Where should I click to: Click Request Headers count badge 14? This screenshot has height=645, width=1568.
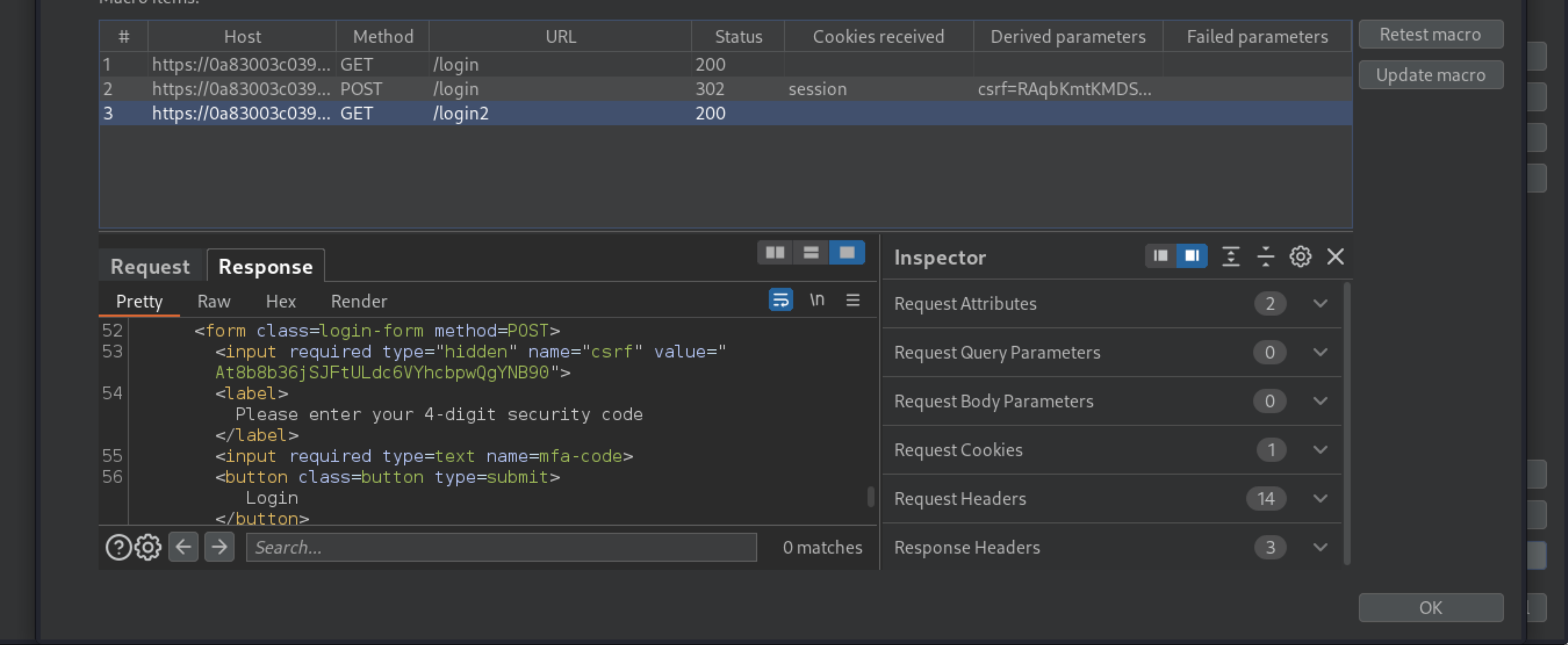coord(1266,498)
